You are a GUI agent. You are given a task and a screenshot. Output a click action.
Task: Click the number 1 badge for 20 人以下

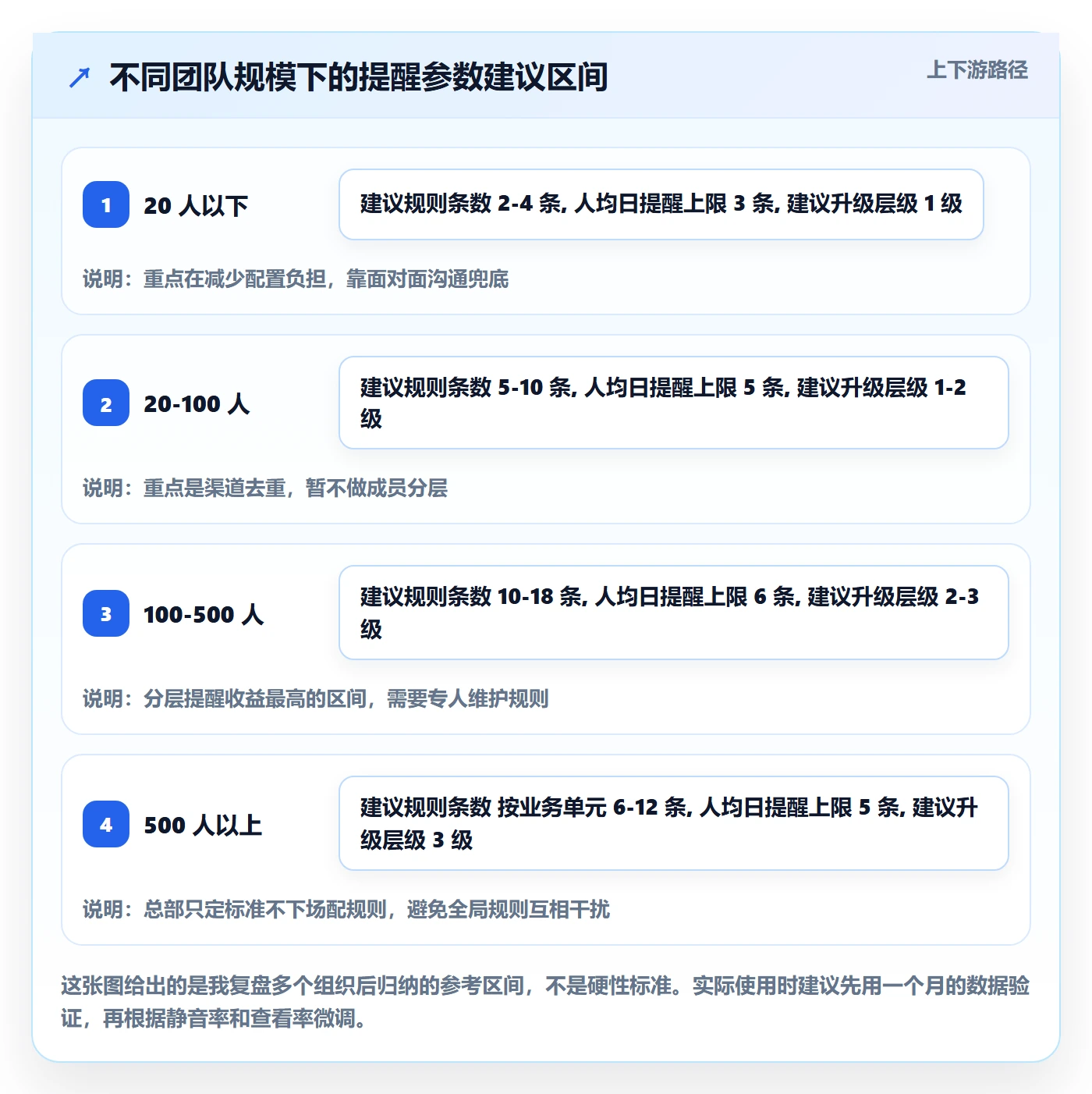click(106, 204)
